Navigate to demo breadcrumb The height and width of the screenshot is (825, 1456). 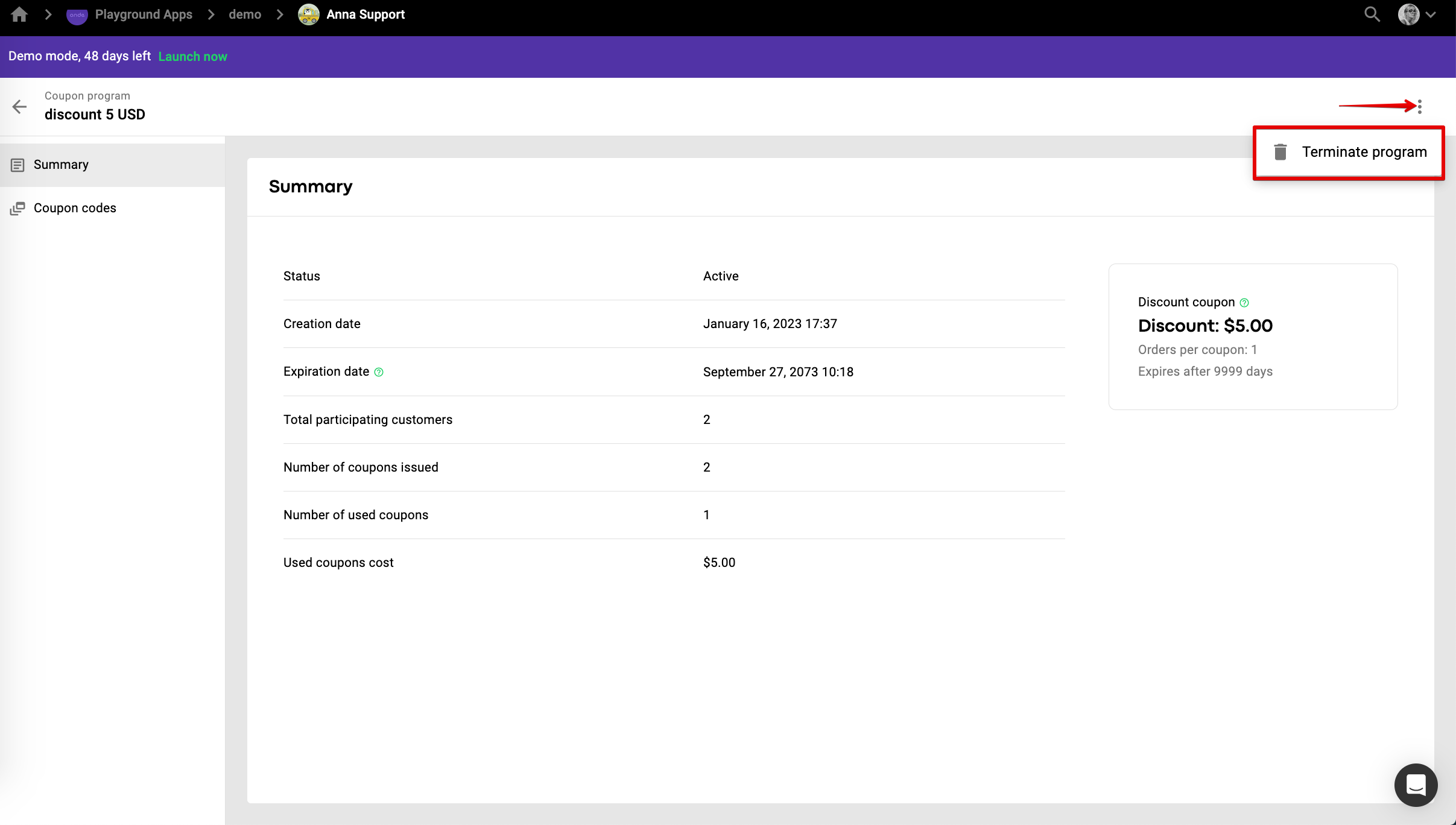(x=245, y=14)
